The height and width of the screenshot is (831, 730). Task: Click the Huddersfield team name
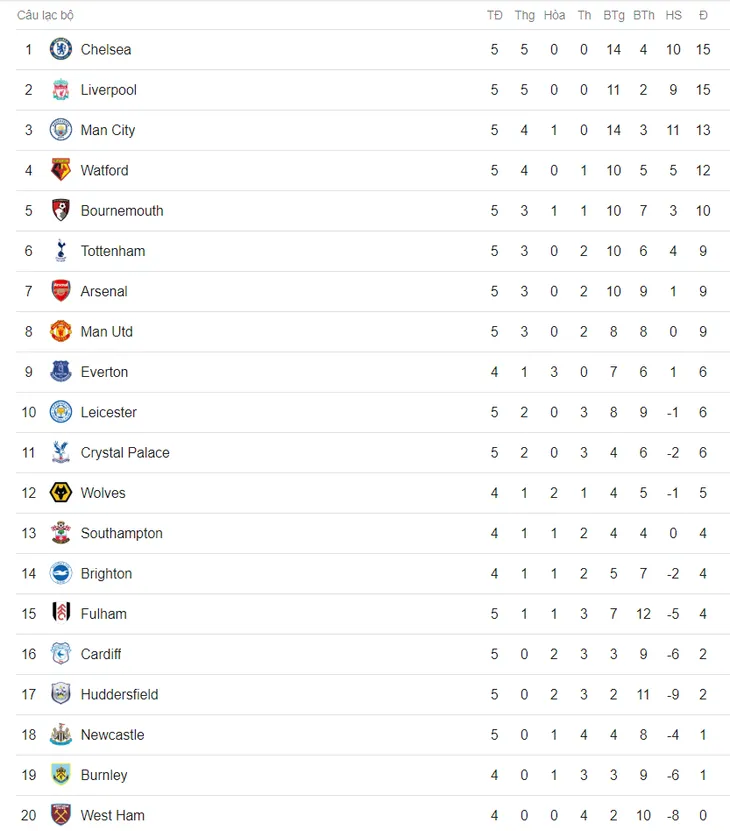pyautogui.click(x=119, y=694)
